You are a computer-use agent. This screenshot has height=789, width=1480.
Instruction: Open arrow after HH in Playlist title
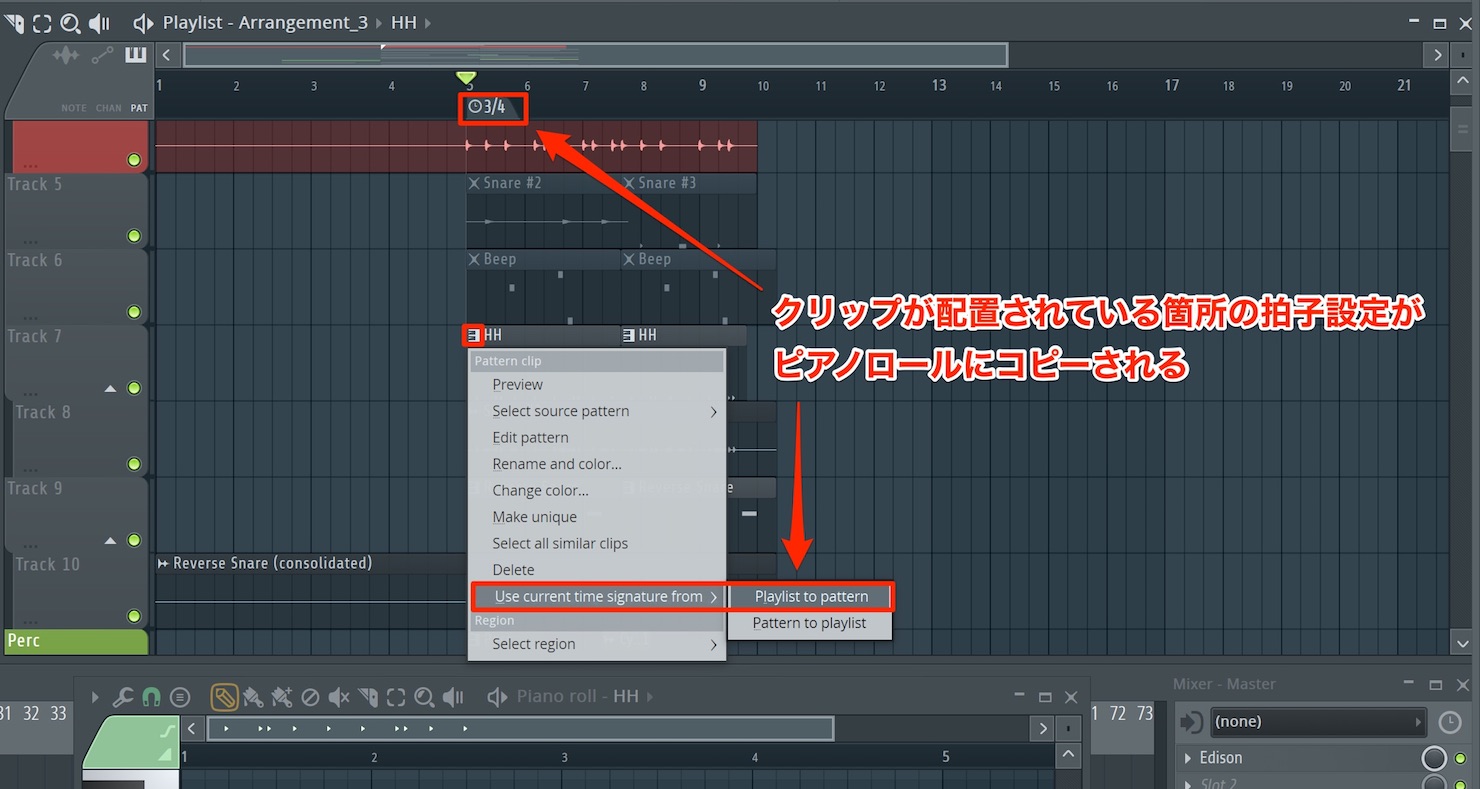(428, 22)
